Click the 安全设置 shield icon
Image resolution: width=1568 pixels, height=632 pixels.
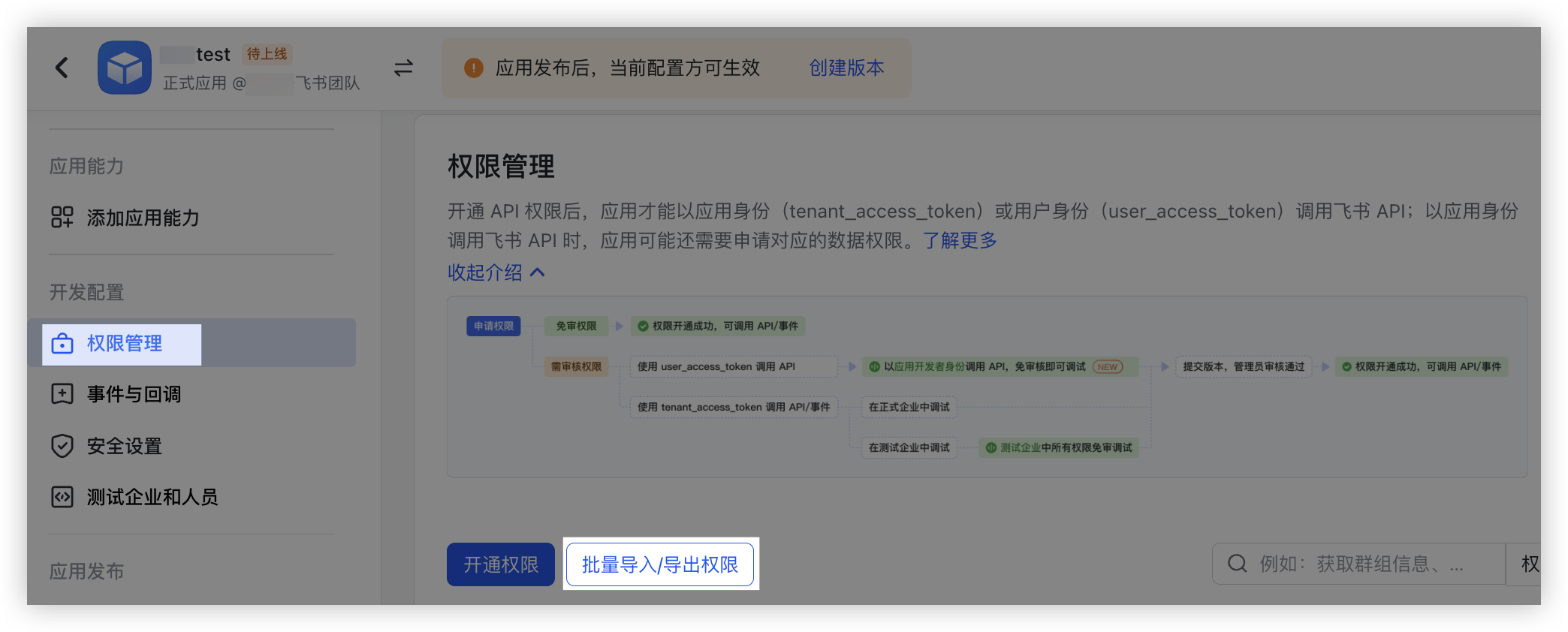tap(62, 446)
